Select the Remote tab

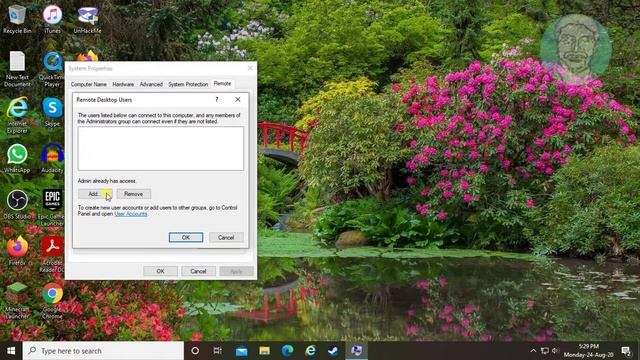pos(222,83)
